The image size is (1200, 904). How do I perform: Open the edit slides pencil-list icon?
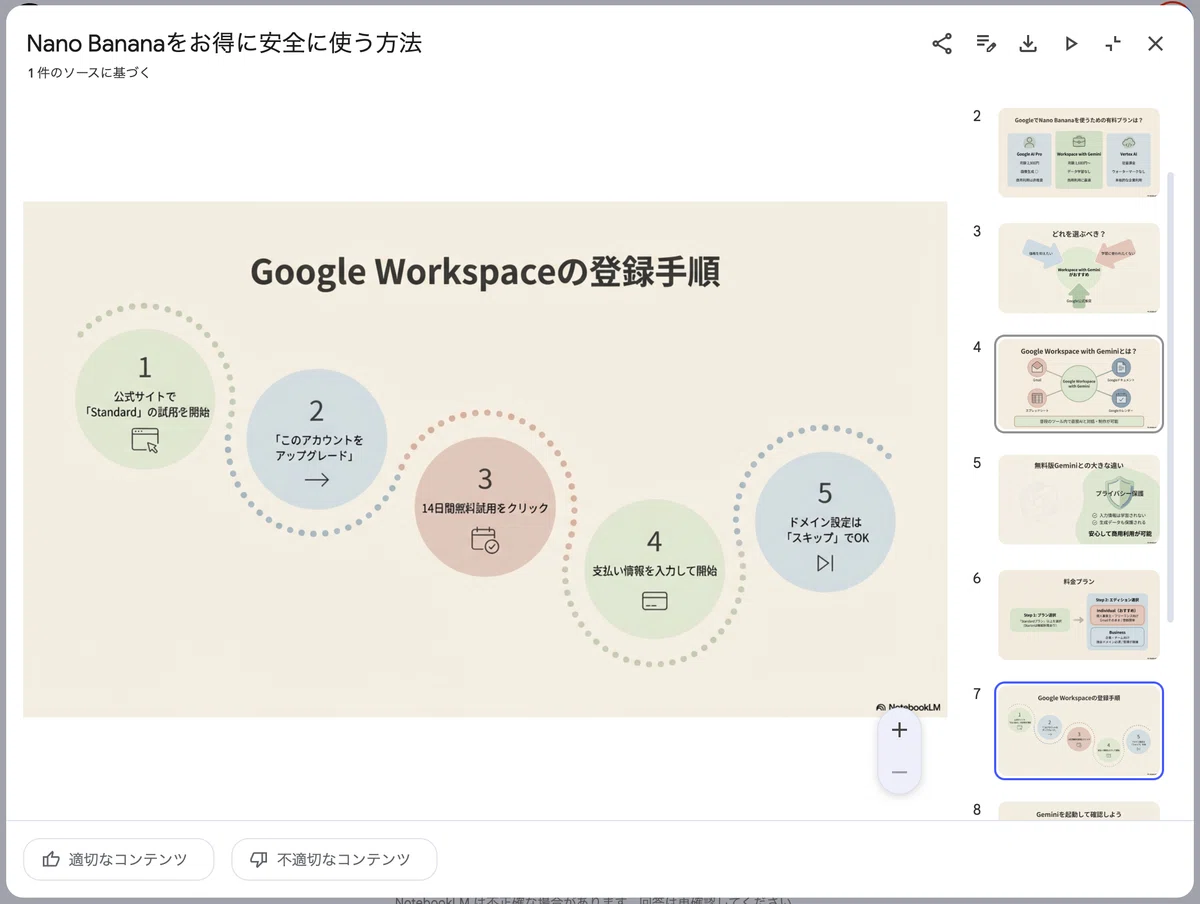[986, 43]
